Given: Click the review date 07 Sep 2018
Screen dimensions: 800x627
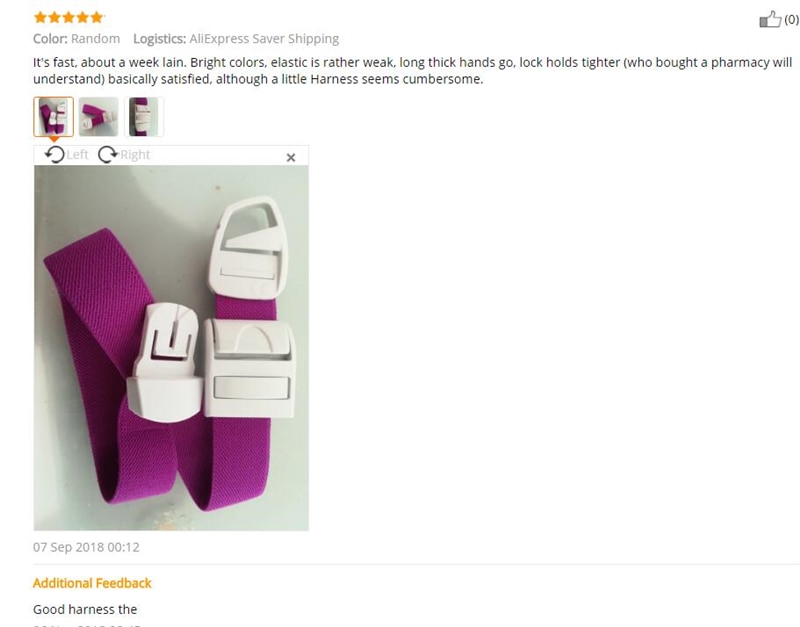Looking at the screenshot, I should pos(86,547).
